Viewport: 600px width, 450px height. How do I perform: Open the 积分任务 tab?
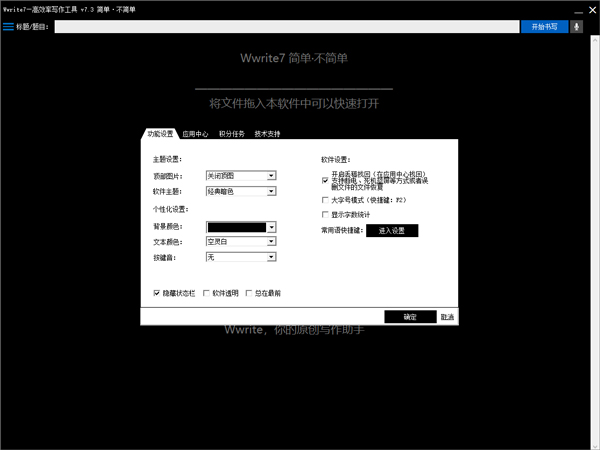tap(232, 134)
